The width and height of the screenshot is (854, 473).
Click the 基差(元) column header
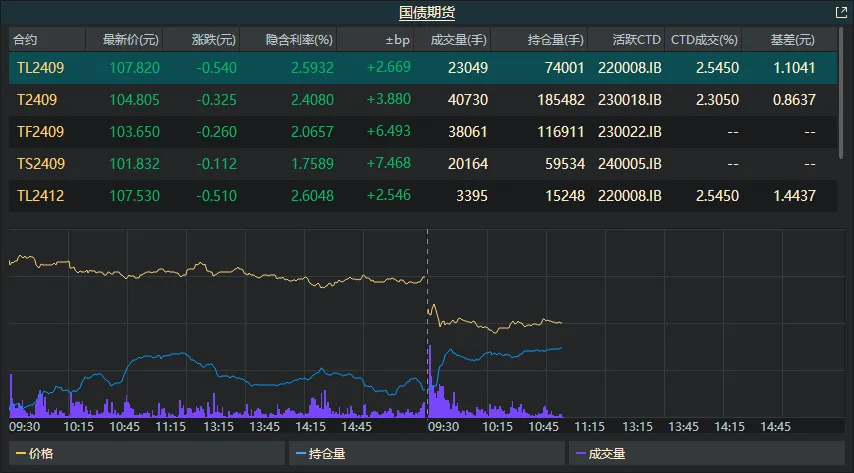792,40
